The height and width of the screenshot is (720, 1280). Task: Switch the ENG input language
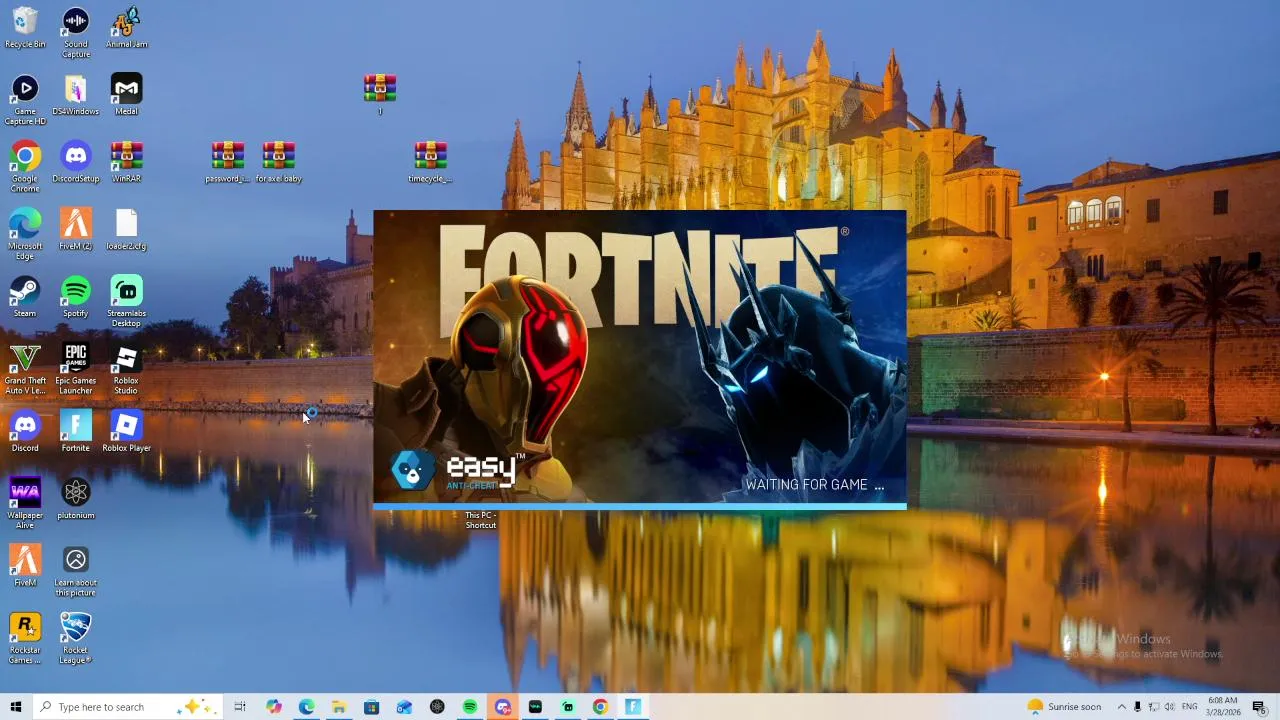click(x=1190, y=707)
